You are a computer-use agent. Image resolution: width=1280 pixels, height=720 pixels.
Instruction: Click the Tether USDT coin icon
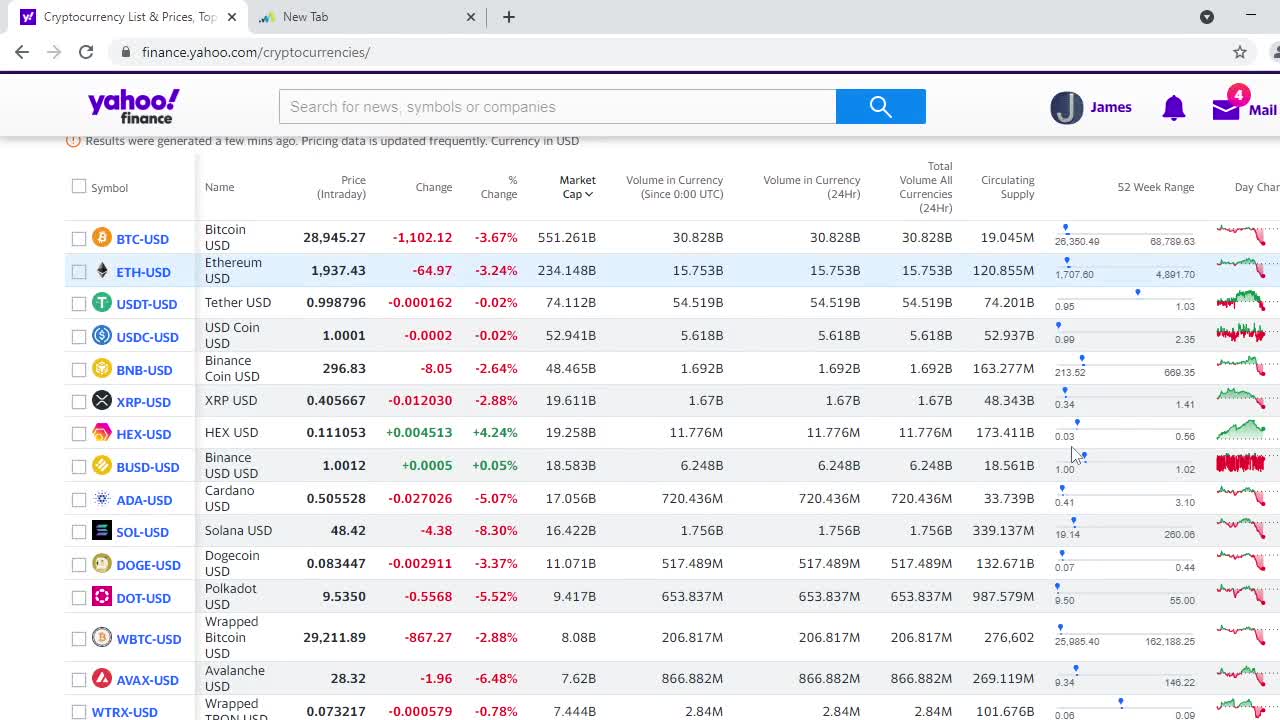click(102, 303)
